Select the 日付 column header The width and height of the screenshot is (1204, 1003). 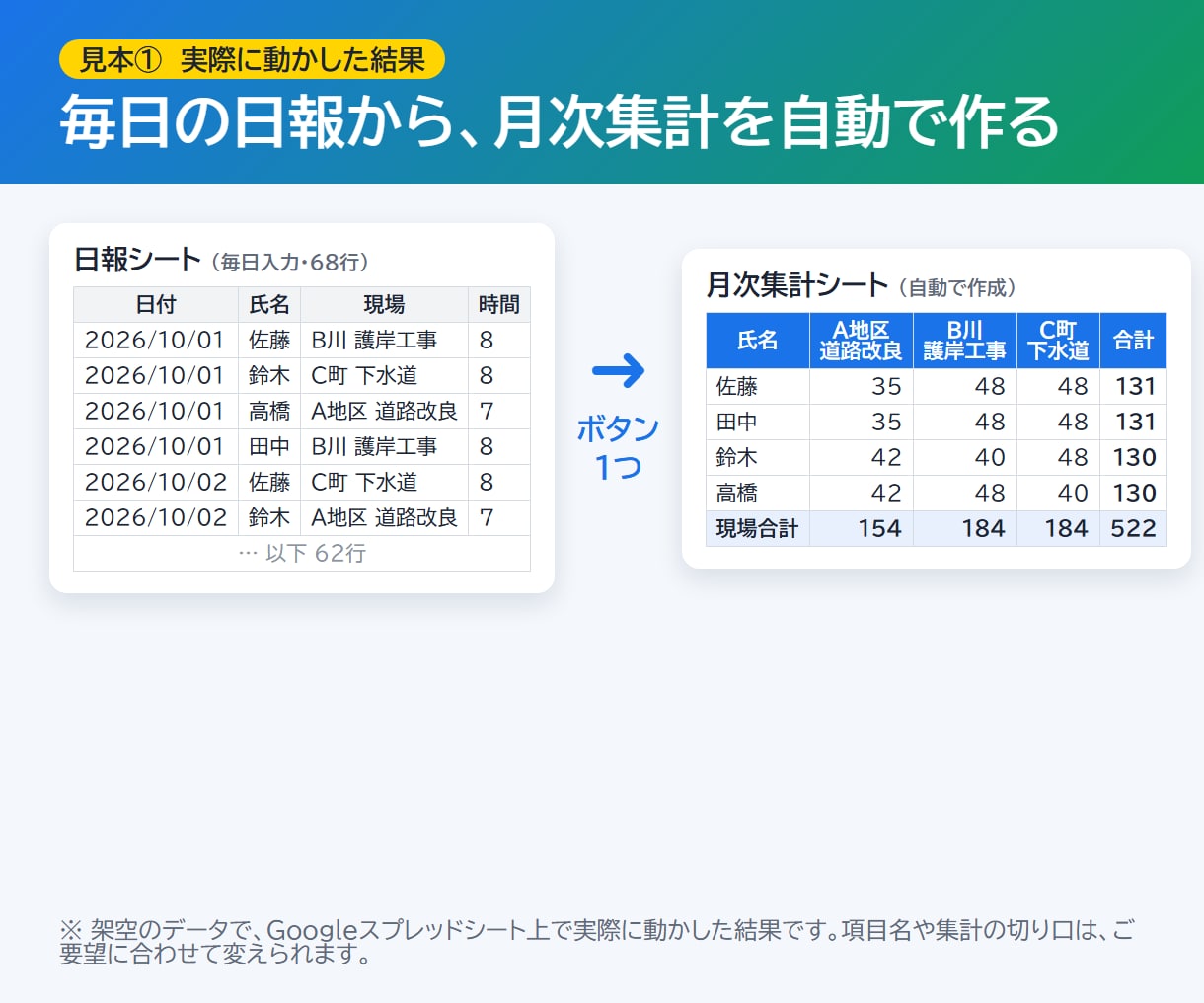[x=156, y=305]
